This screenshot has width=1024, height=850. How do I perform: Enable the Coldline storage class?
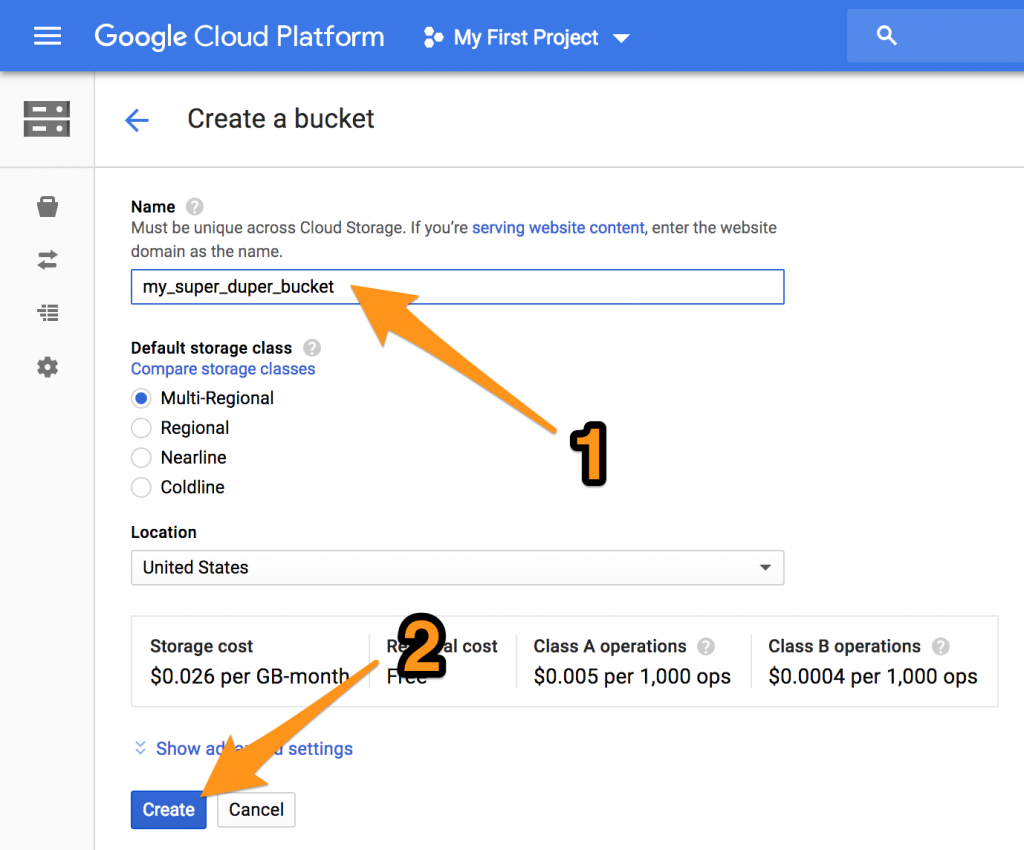[140, 487]
